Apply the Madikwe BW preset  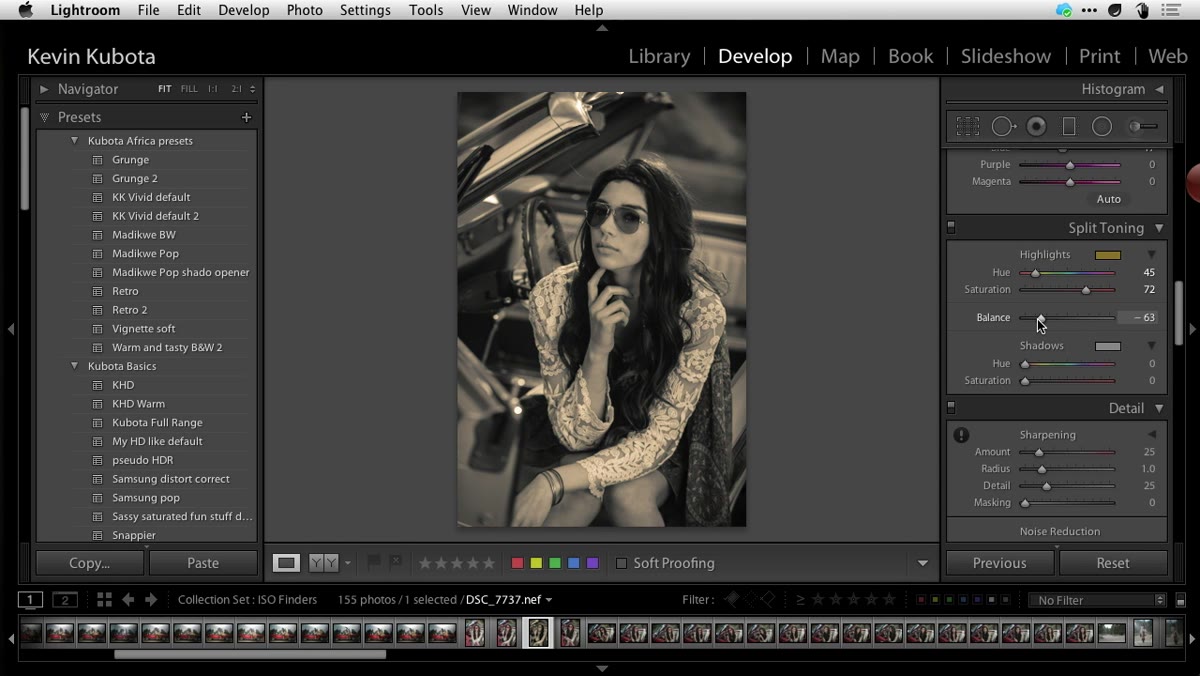(x=144, y=235)
